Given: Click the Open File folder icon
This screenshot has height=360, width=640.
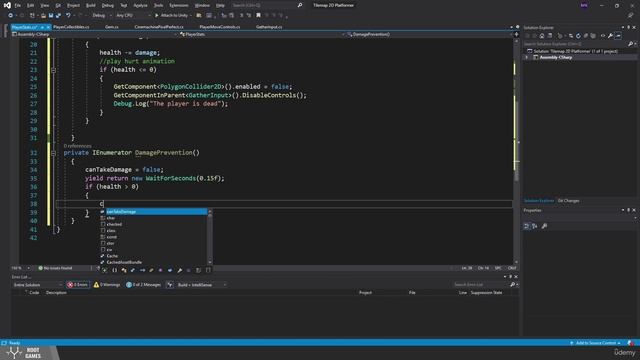Looking at the screenshot, I should coord(43,16).
